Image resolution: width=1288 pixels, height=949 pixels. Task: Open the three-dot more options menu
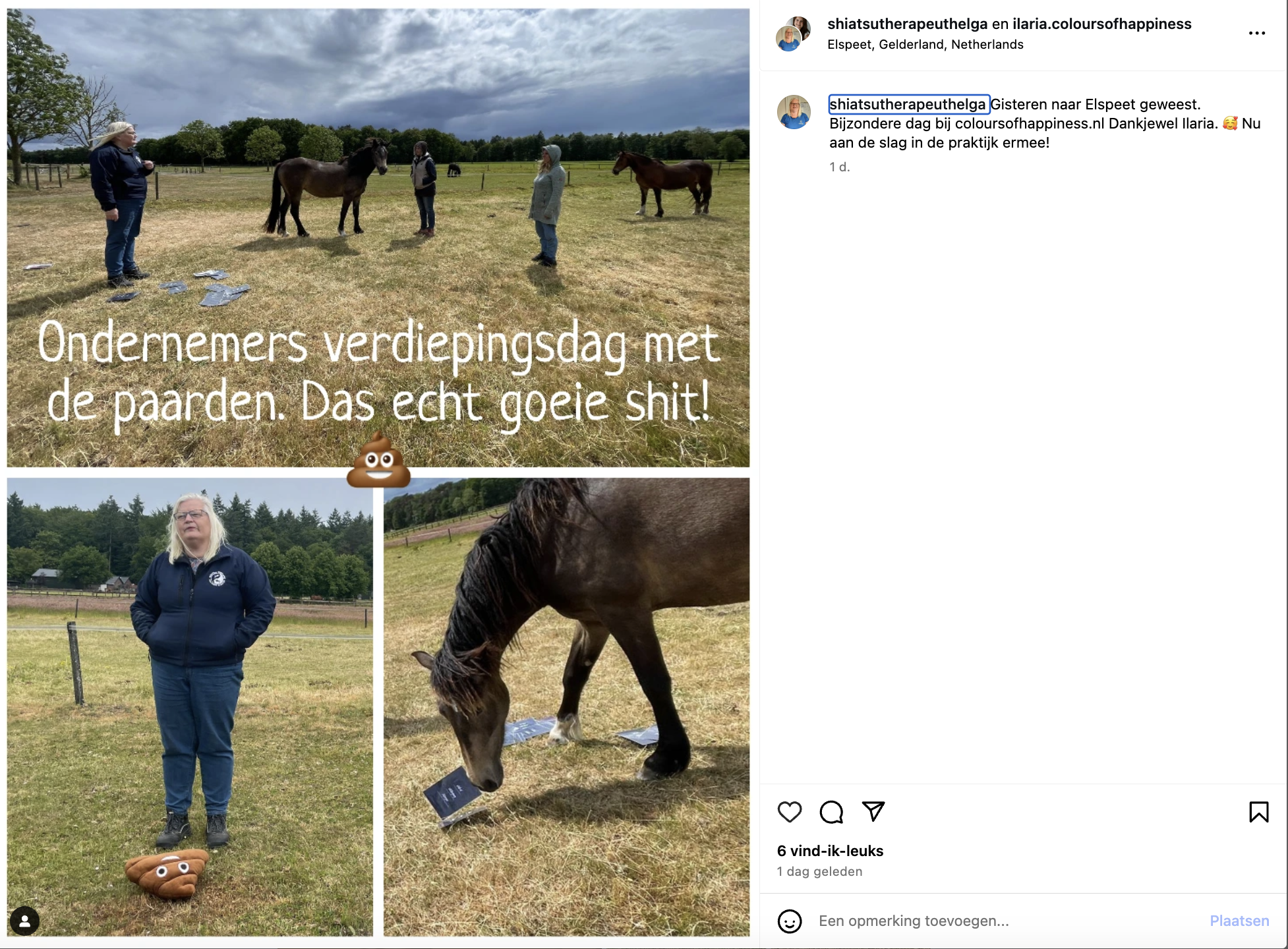coord(1257,33)
